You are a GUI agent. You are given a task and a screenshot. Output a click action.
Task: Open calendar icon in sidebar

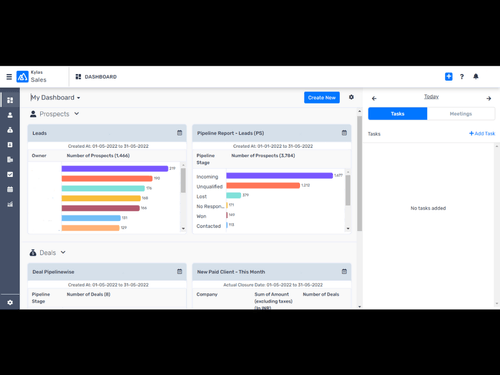pos(10,189)
